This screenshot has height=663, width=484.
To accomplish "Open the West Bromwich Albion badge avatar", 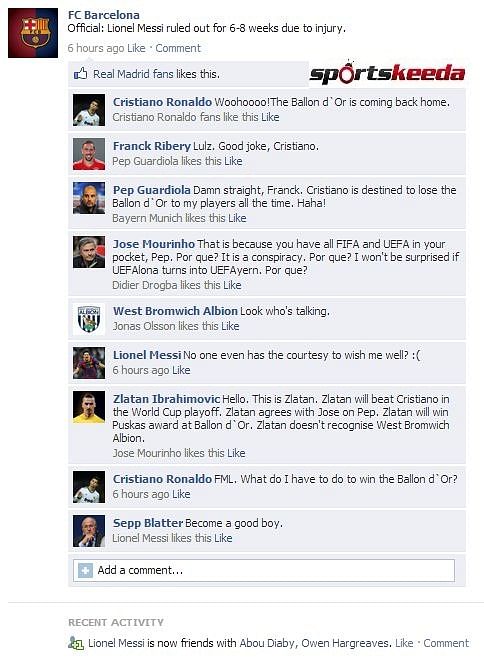I will coord(89,319).
